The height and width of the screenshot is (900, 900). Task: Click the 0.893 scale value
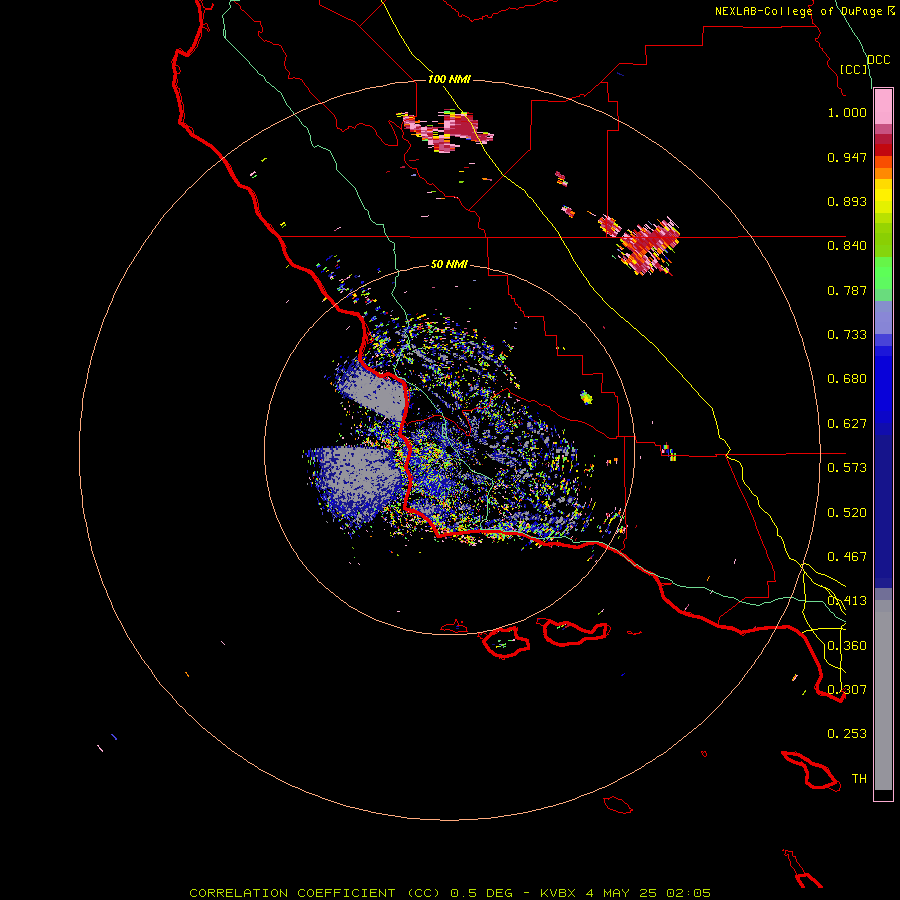tap(847, 201)
